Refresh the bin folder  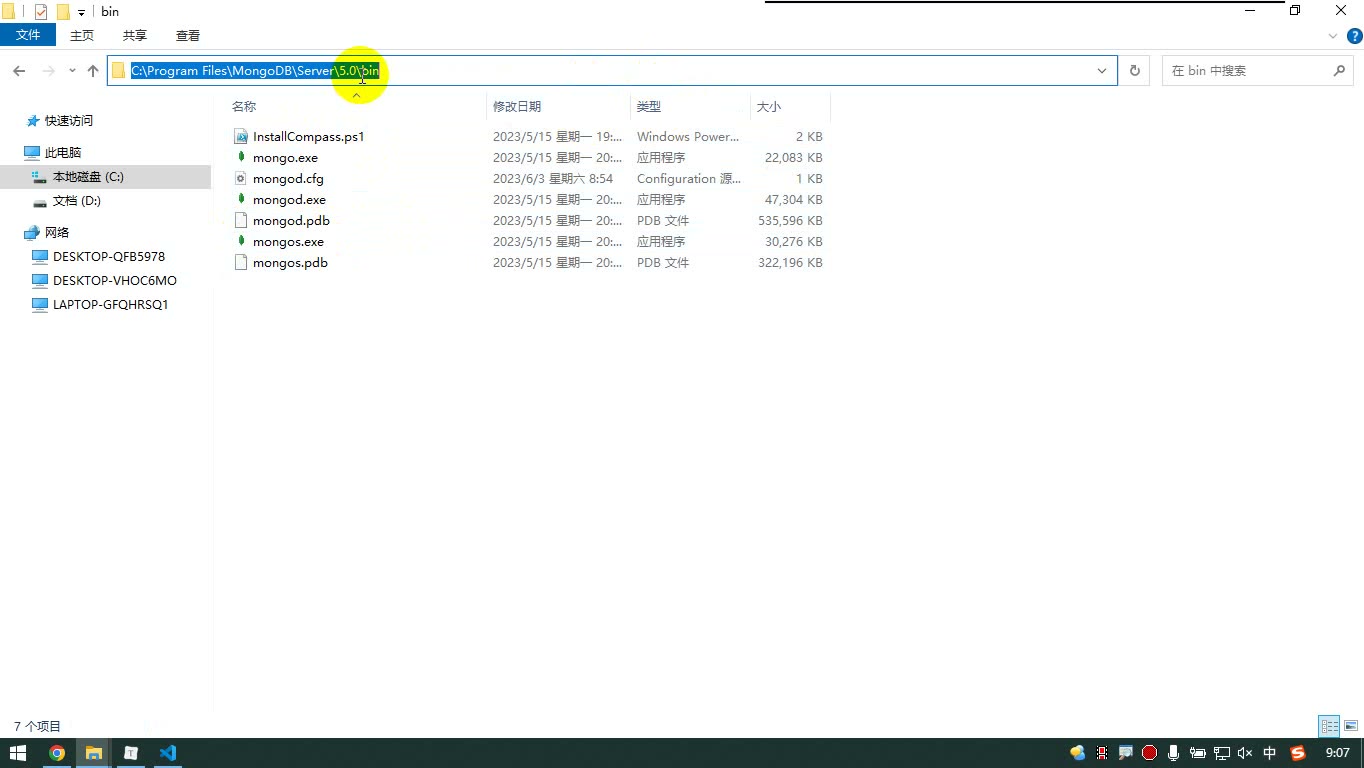point(1134,71)
